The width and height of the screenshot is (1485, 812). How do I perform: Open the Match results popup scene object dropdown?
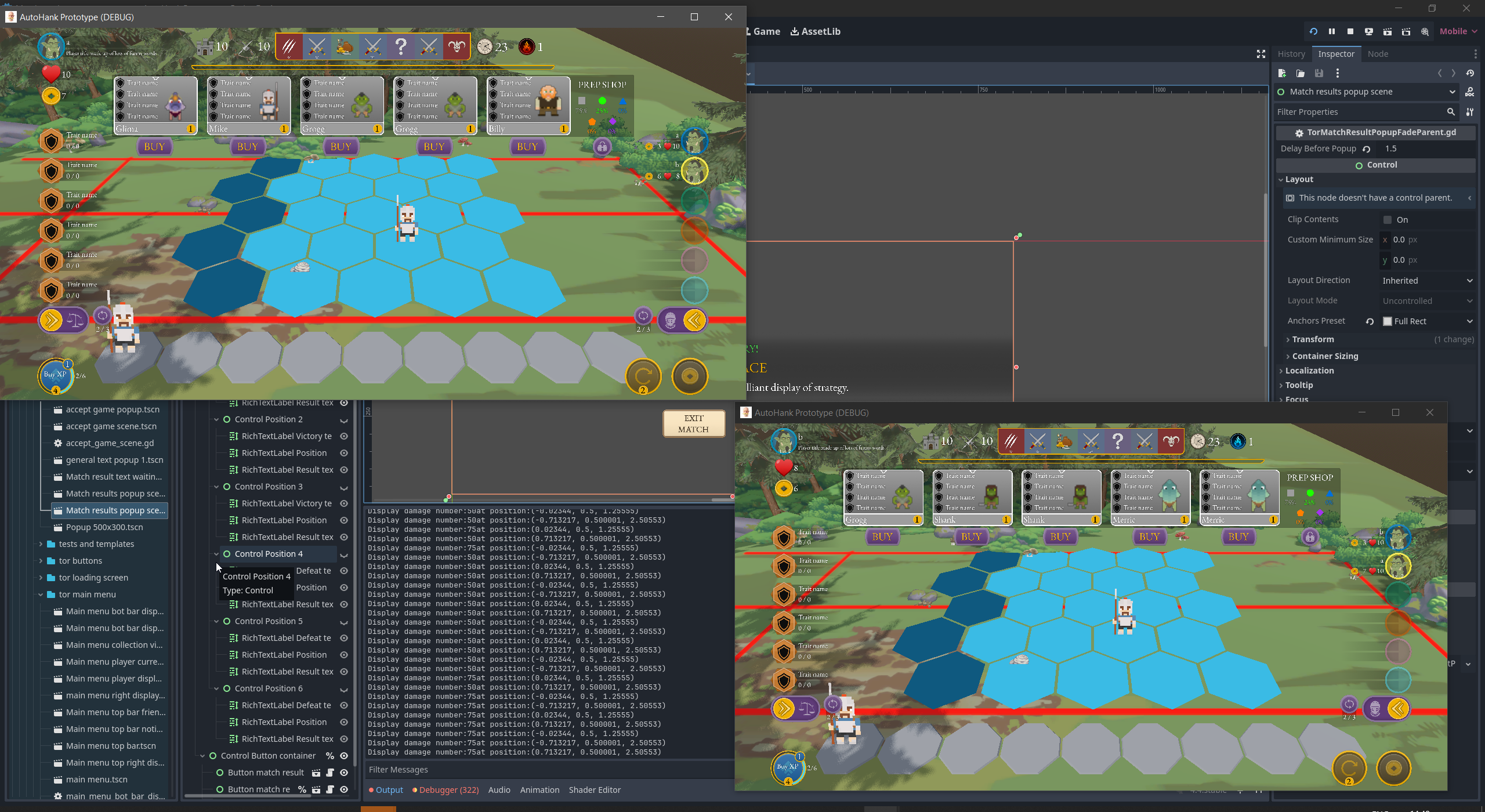pyautogui.click(x=1367, y=92)
